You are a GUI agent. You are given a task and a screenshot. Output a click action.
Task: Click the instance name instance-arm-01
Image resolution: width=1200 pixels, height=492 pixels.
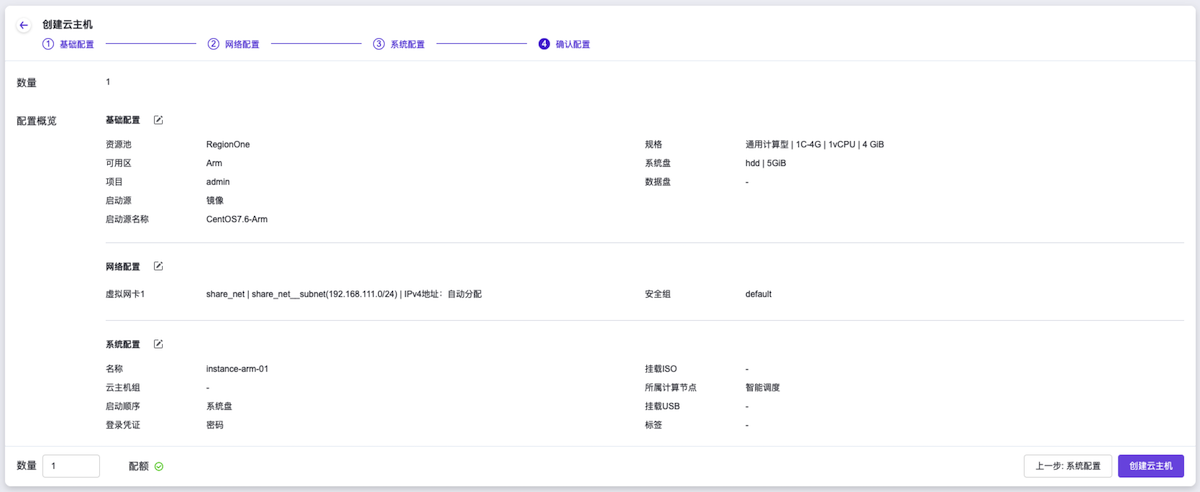click(x=237, y=369)
